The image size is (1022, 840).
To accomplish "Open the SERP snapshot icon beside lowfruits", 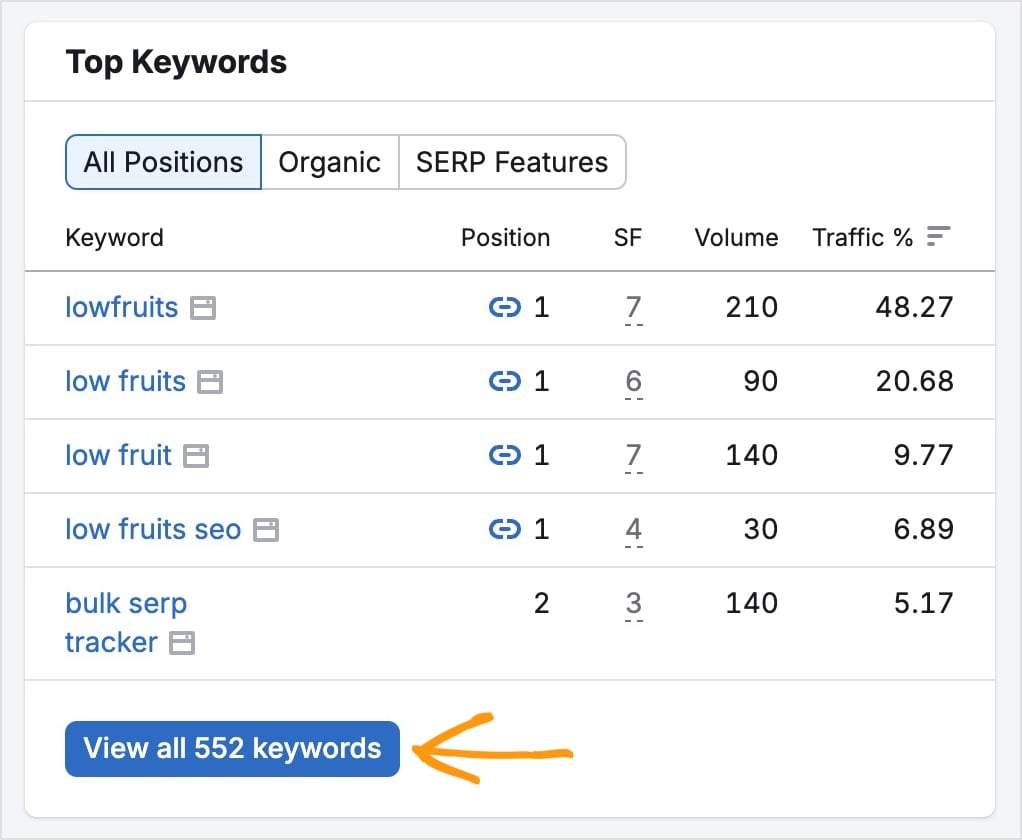I will click(203, 308).
